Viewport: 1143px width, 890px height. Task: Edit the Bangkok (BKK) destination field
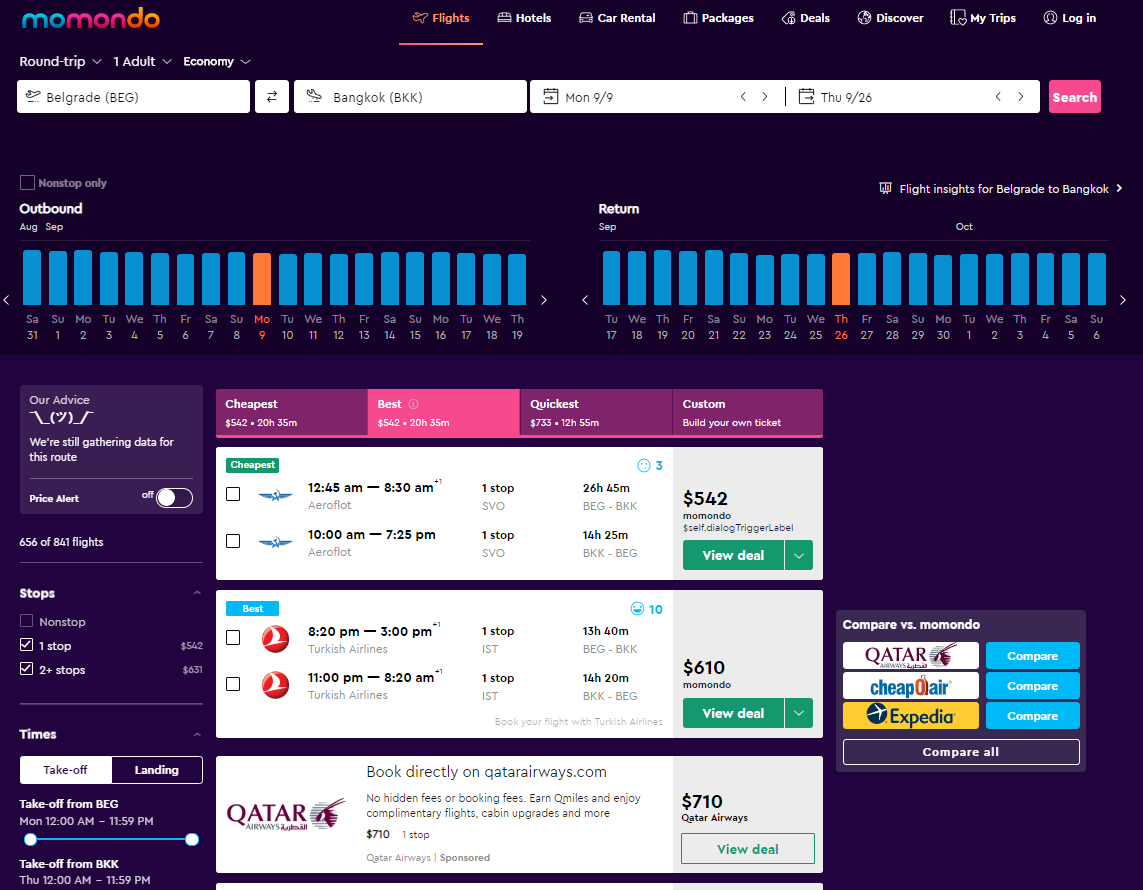(x=410, y=97)
